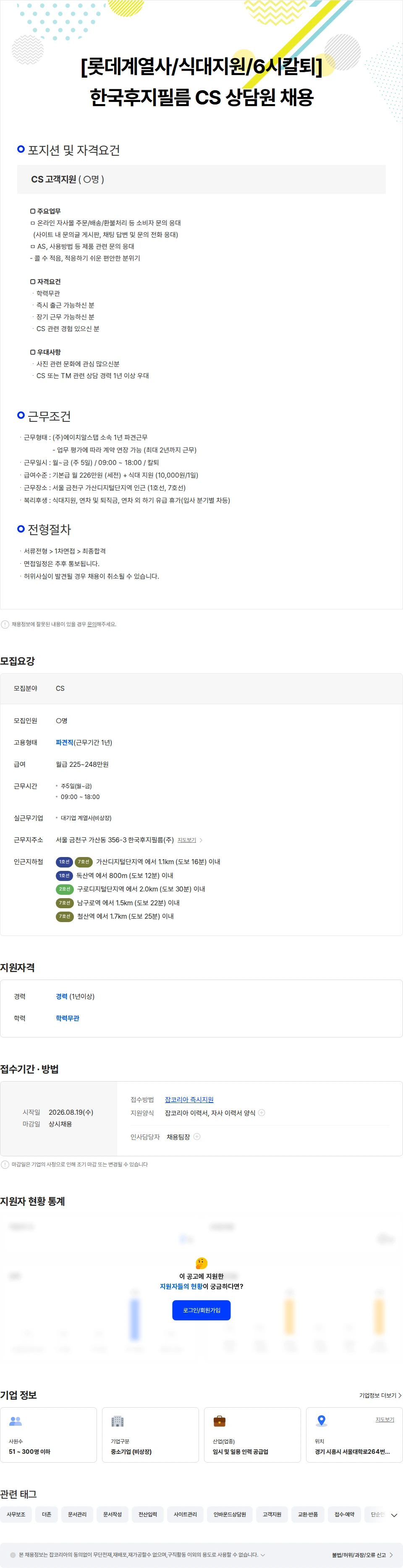Click the 2호선 badge next to 구로디지털단지역
Image resolution: width=403 pixels, height=1568 pixels.
(x=65, y=889)
